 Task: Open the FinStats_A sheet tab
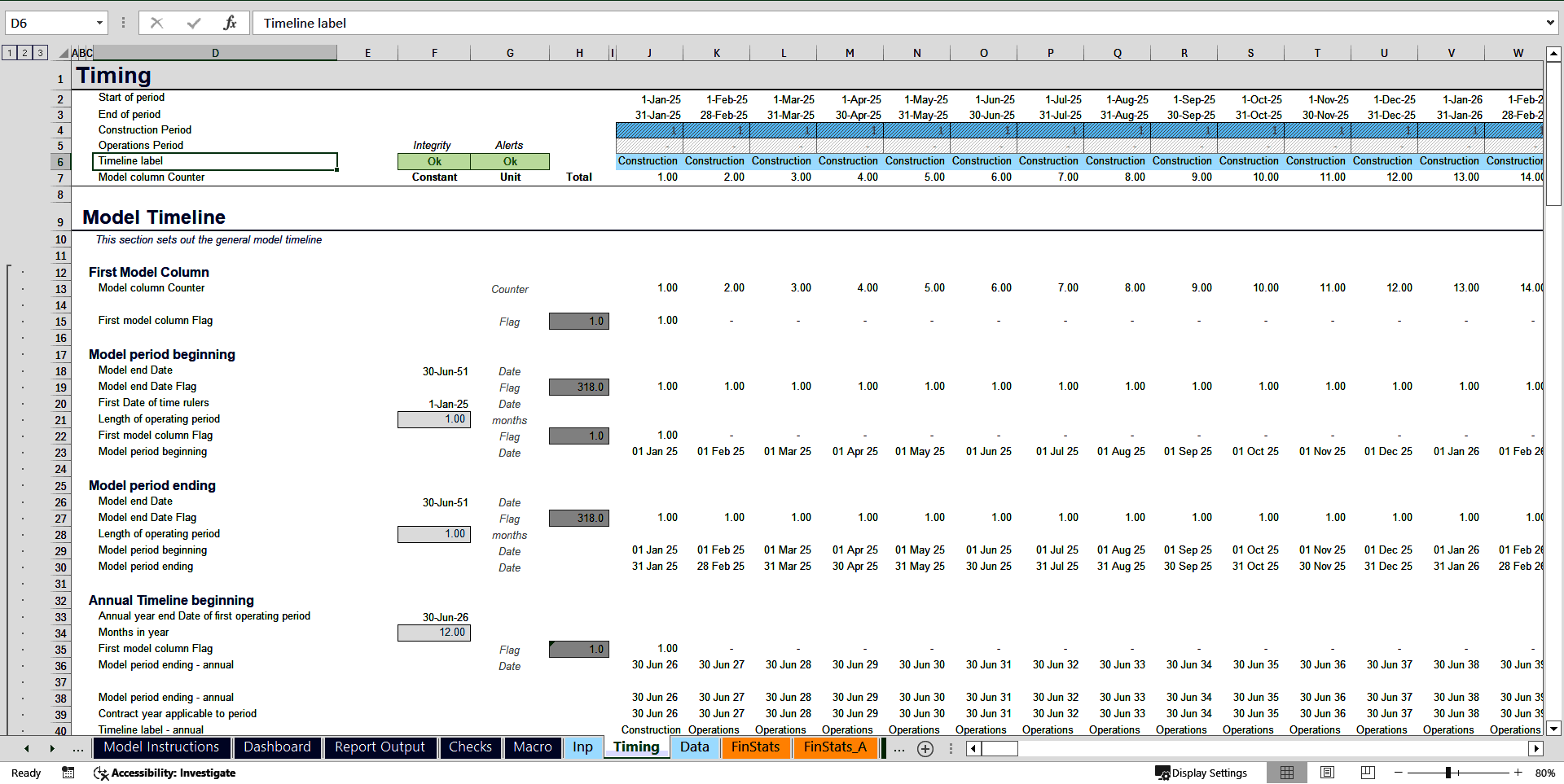click(x=835, y=747)
